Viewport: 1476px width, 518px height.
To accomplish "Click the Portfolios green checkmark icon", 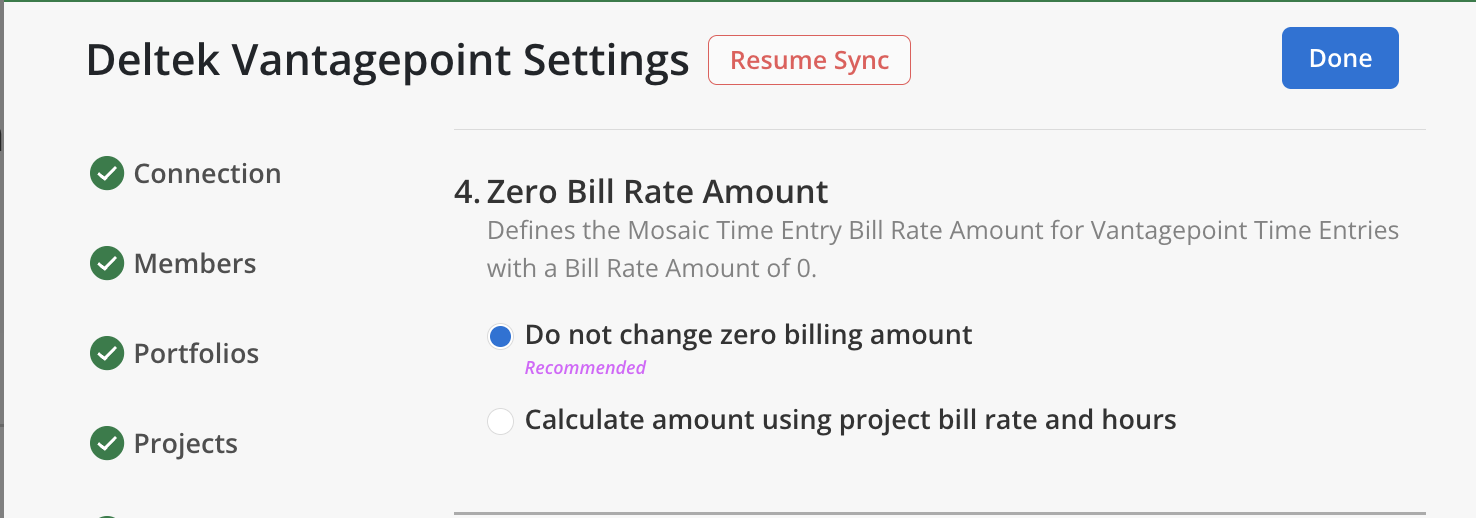I will [106, 354].
